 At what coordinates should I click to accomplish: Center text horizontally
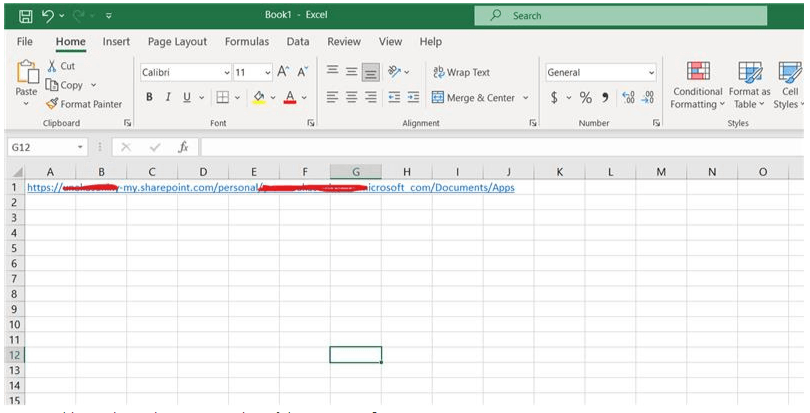[351, 97]
